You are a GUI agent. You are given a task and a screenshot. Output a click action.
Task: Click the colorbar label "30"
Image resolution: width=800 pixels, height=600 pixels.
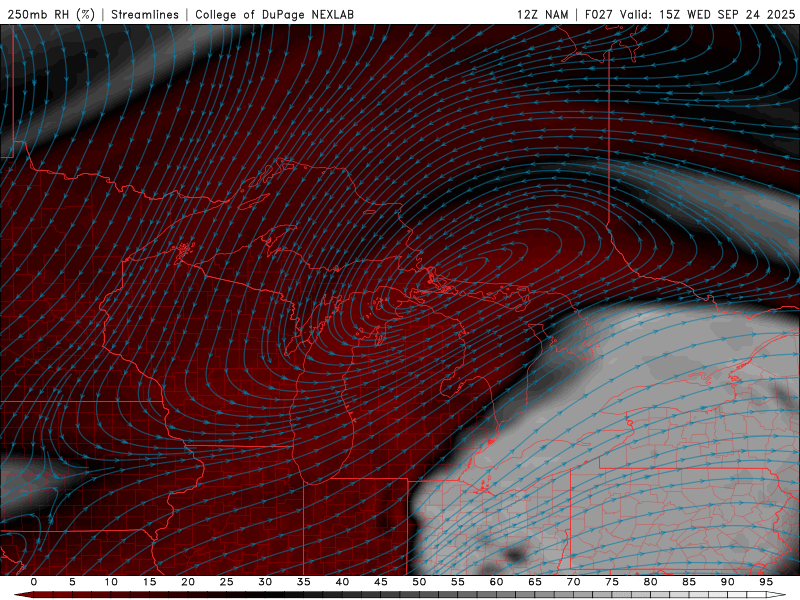[x=265, y=582]
